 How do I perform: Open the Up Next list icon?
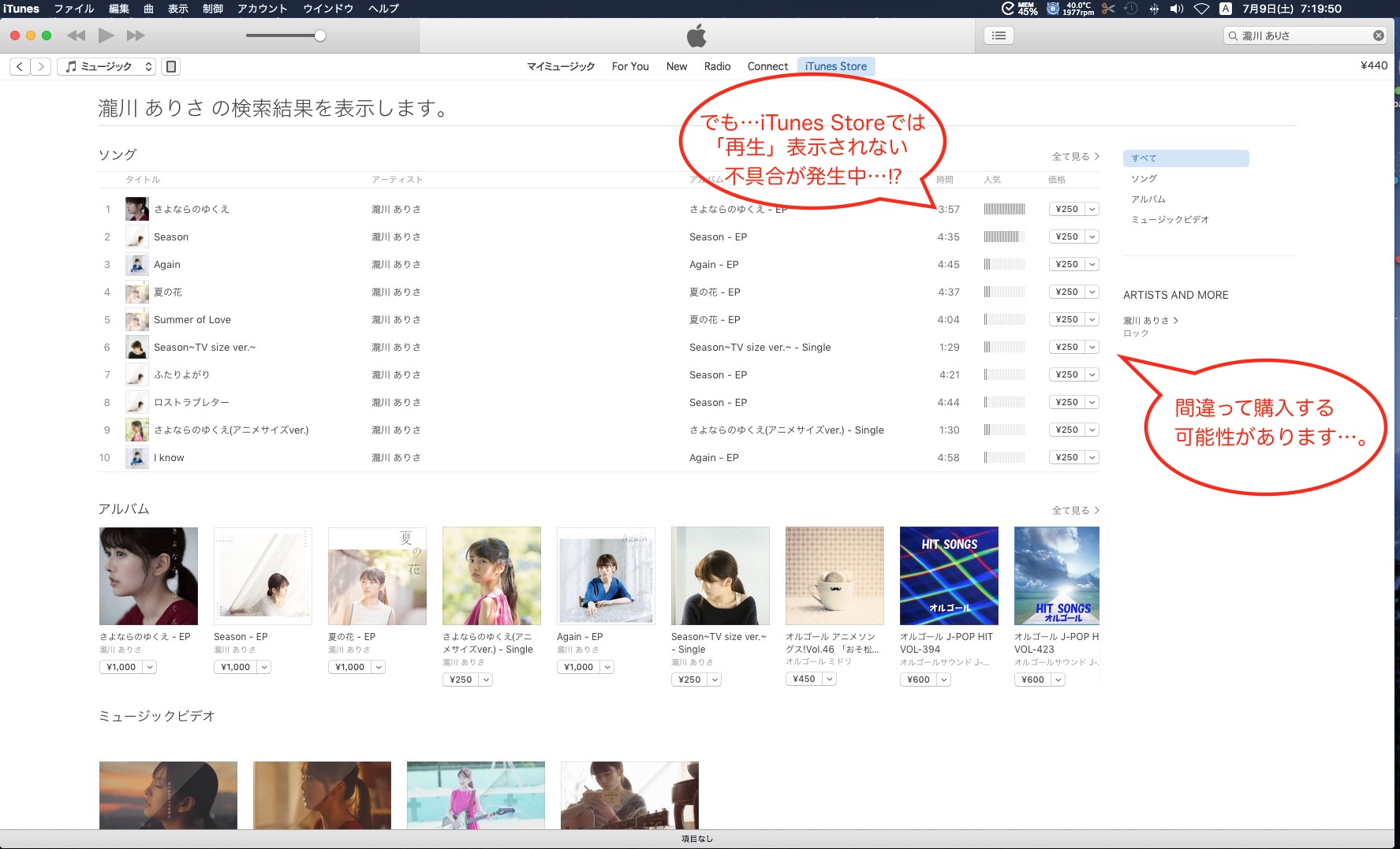pyautogui.click(x=999, y=35)
